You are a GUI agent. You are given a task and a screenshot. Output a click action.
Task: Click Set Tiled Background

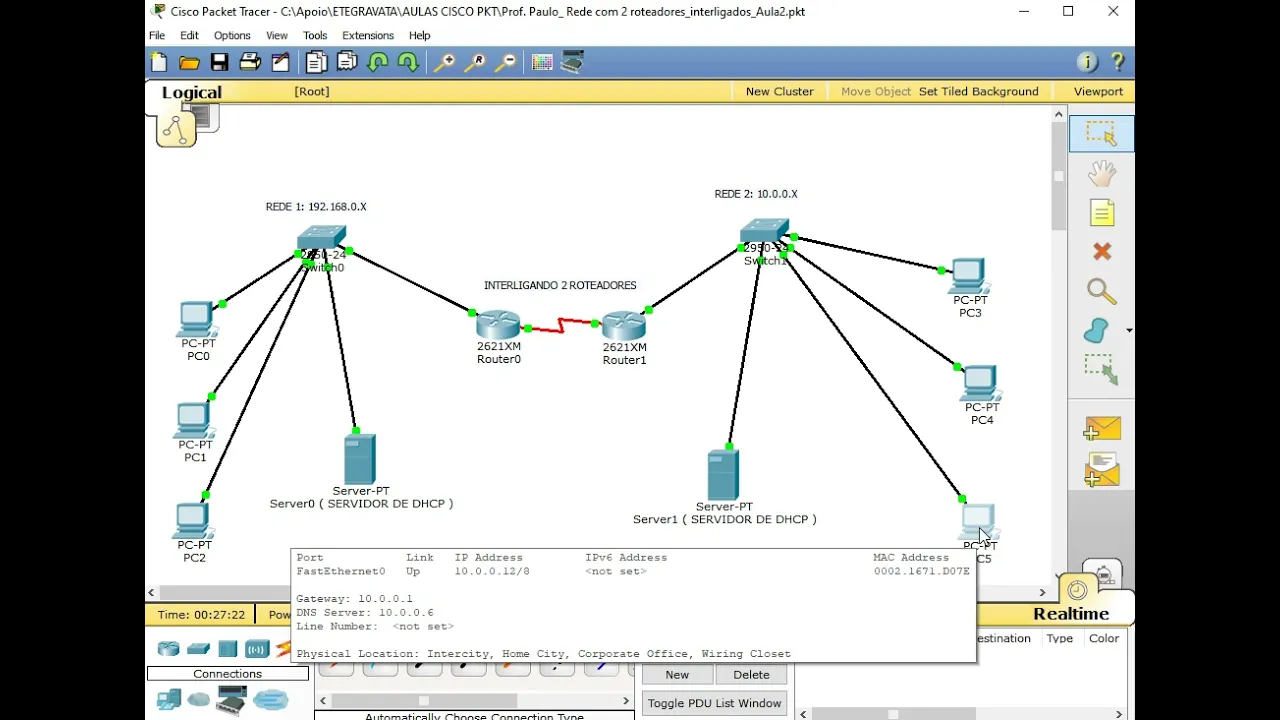(978, 91)
